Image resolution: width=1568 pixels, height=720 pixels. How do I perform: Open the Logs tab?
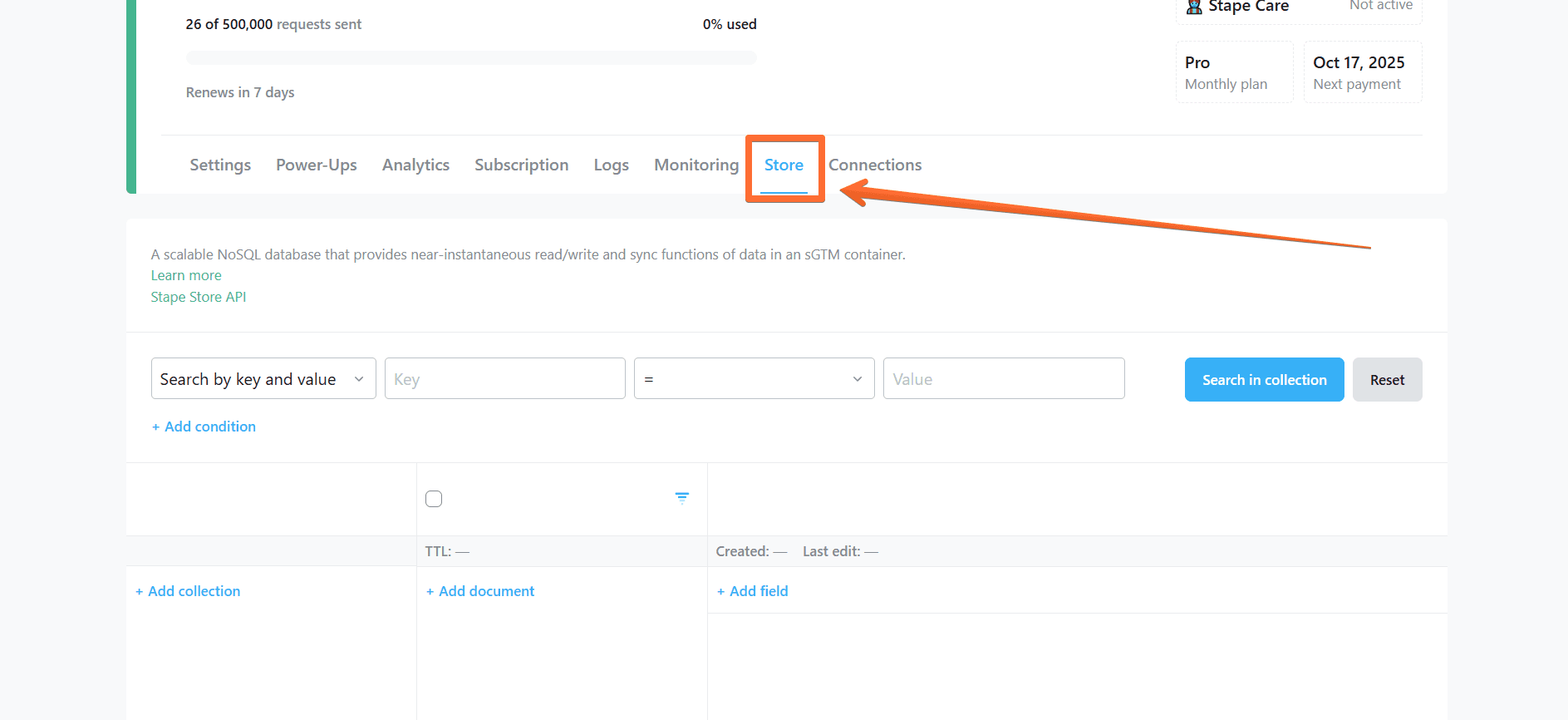coord(611,165)
